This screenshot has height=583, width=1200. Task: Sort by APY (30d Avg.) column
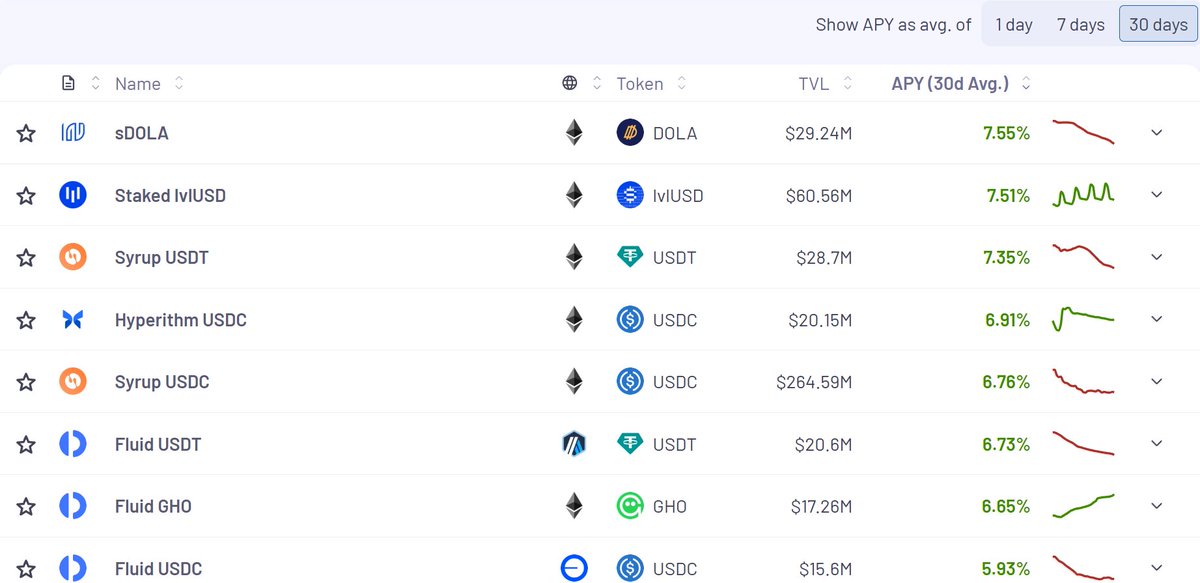(x=961, y=83)
